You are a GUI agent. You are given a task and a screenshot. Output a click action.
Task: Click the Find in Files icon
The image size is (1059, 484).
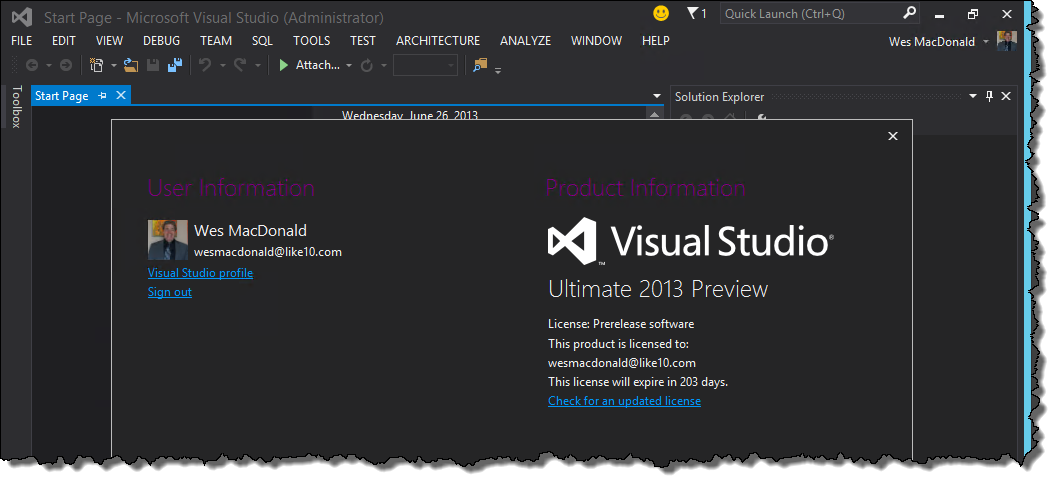[480, 65]
